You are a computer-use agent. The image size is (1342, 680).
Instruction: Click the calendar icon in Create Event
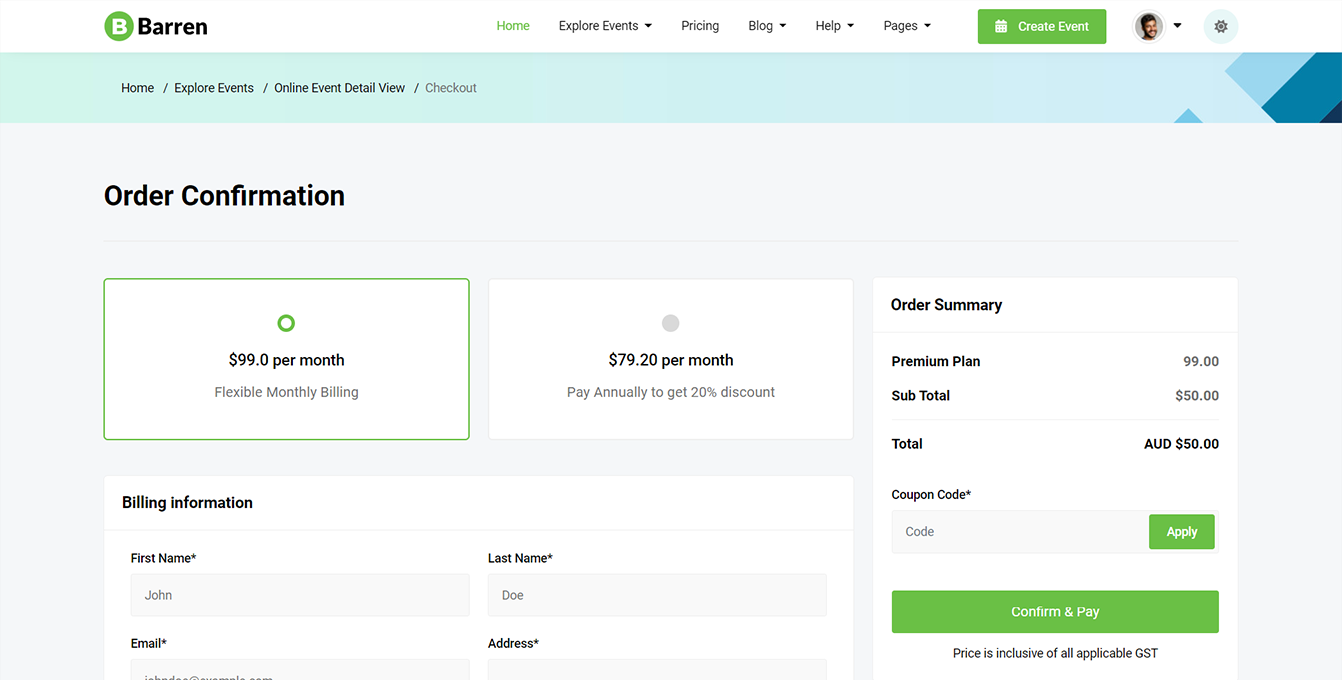point(1001,27)
